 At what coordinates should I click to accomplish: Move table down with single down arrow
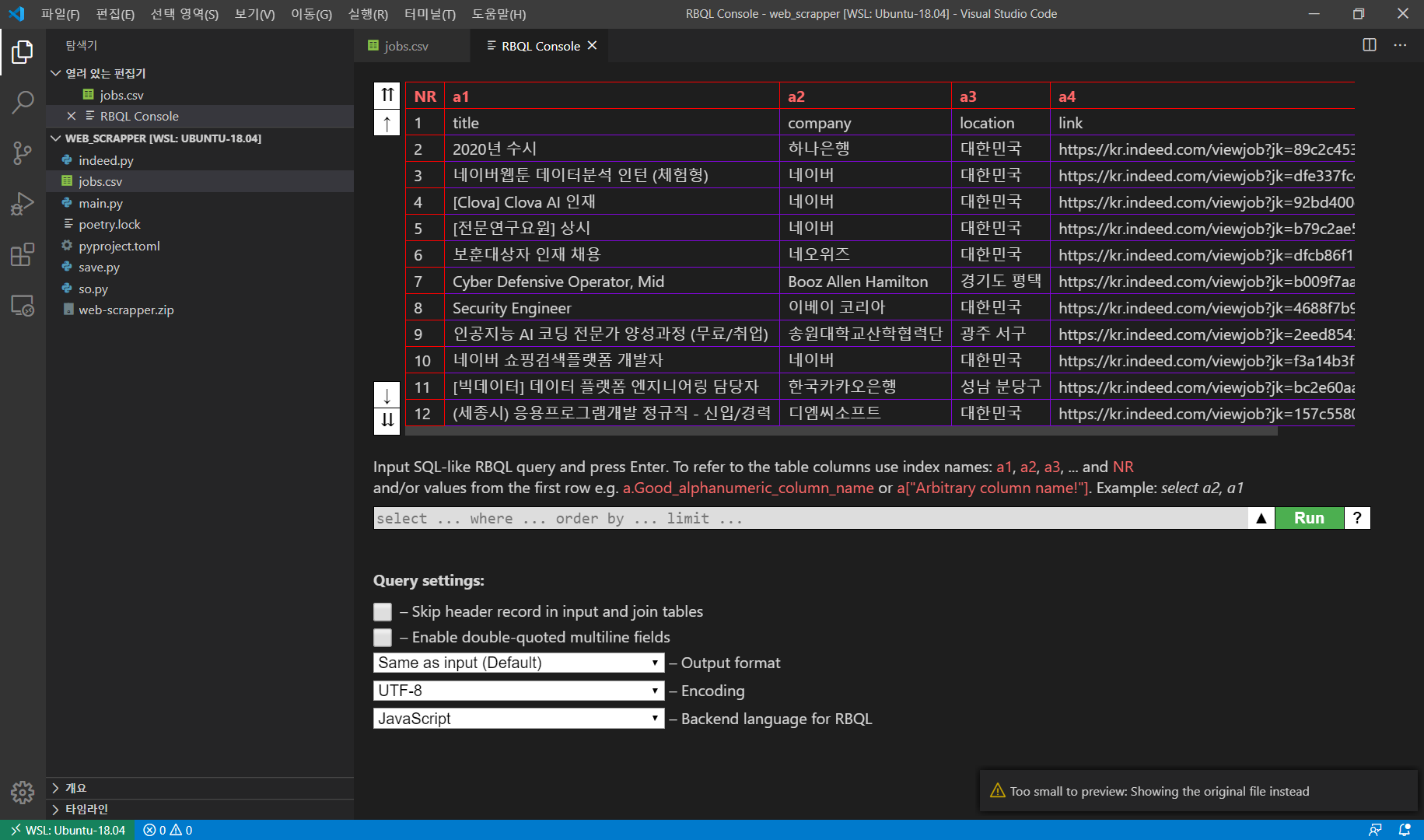[x=387, y=394]
